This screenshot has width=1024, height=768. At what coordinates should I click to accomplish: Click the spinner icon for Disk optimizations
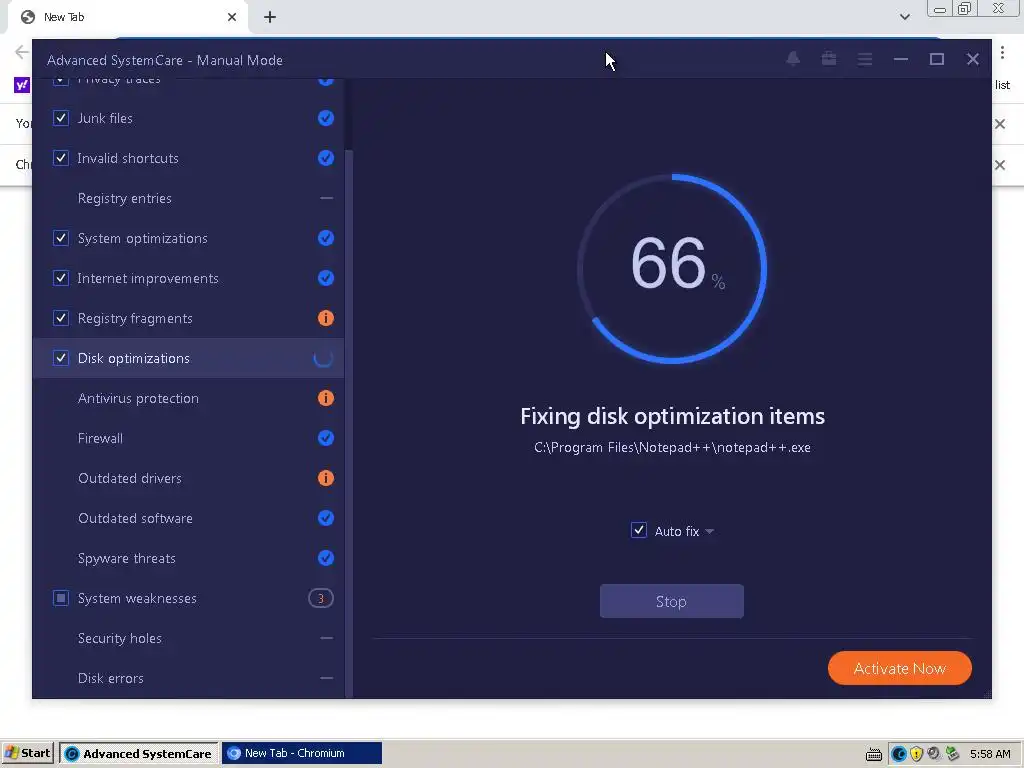(323, 358)
